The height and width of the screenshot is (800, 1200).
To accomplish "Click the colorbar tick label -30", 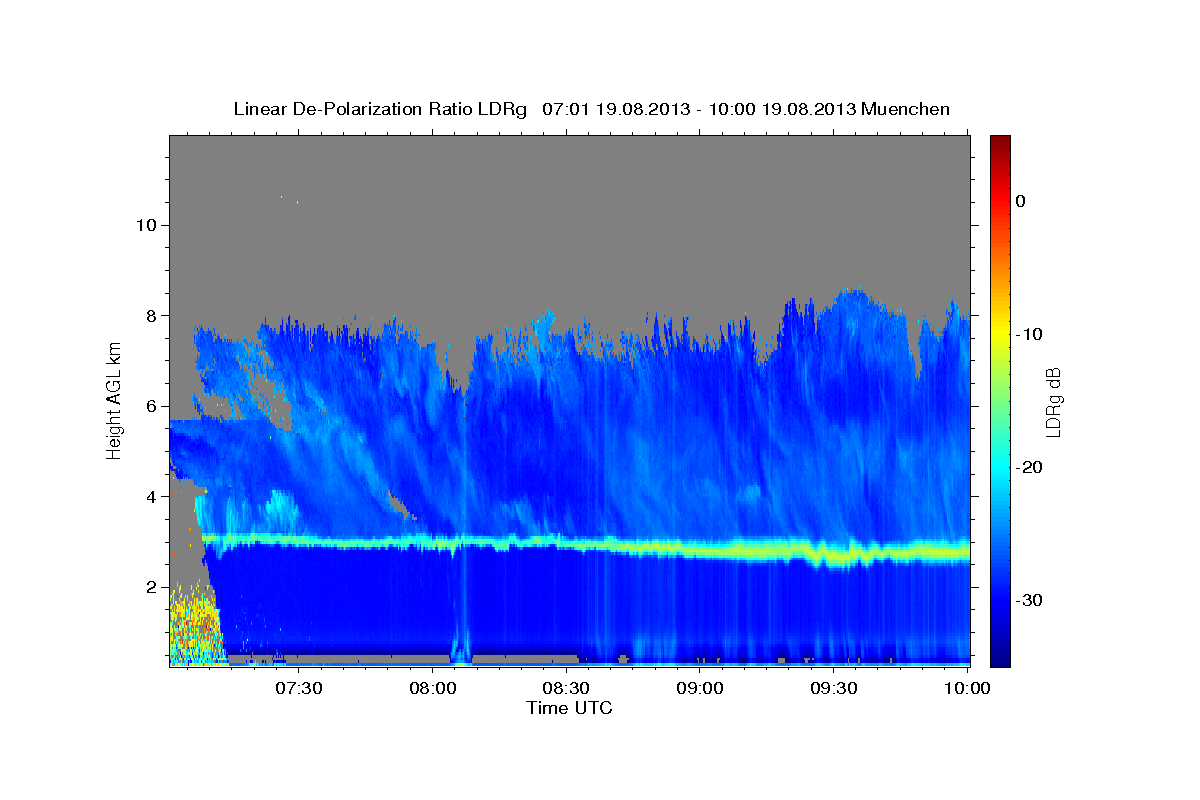I will (1030, 600).
